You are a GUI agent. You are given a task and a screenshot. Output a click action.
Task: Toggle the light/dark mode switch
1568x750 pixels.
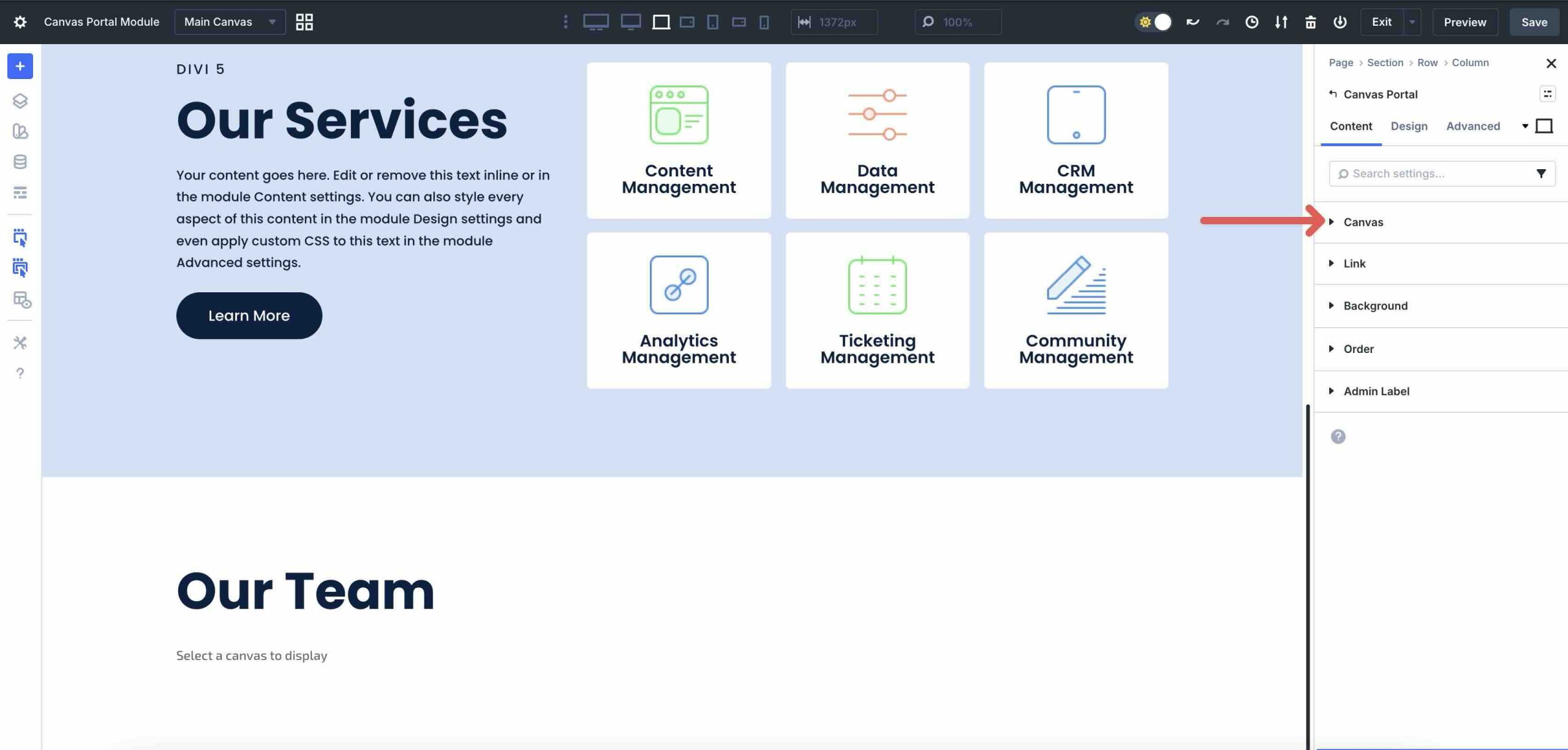click(1154, 21)
